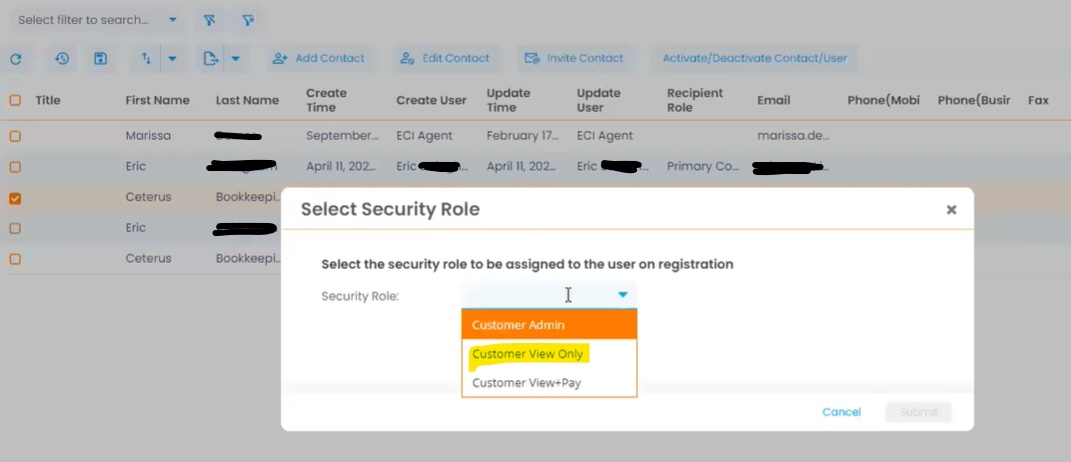The width and height of the screenshot is (1071, 462).
Task: Close the Select Security Role dialog
Action: click(x=951, y=209)
